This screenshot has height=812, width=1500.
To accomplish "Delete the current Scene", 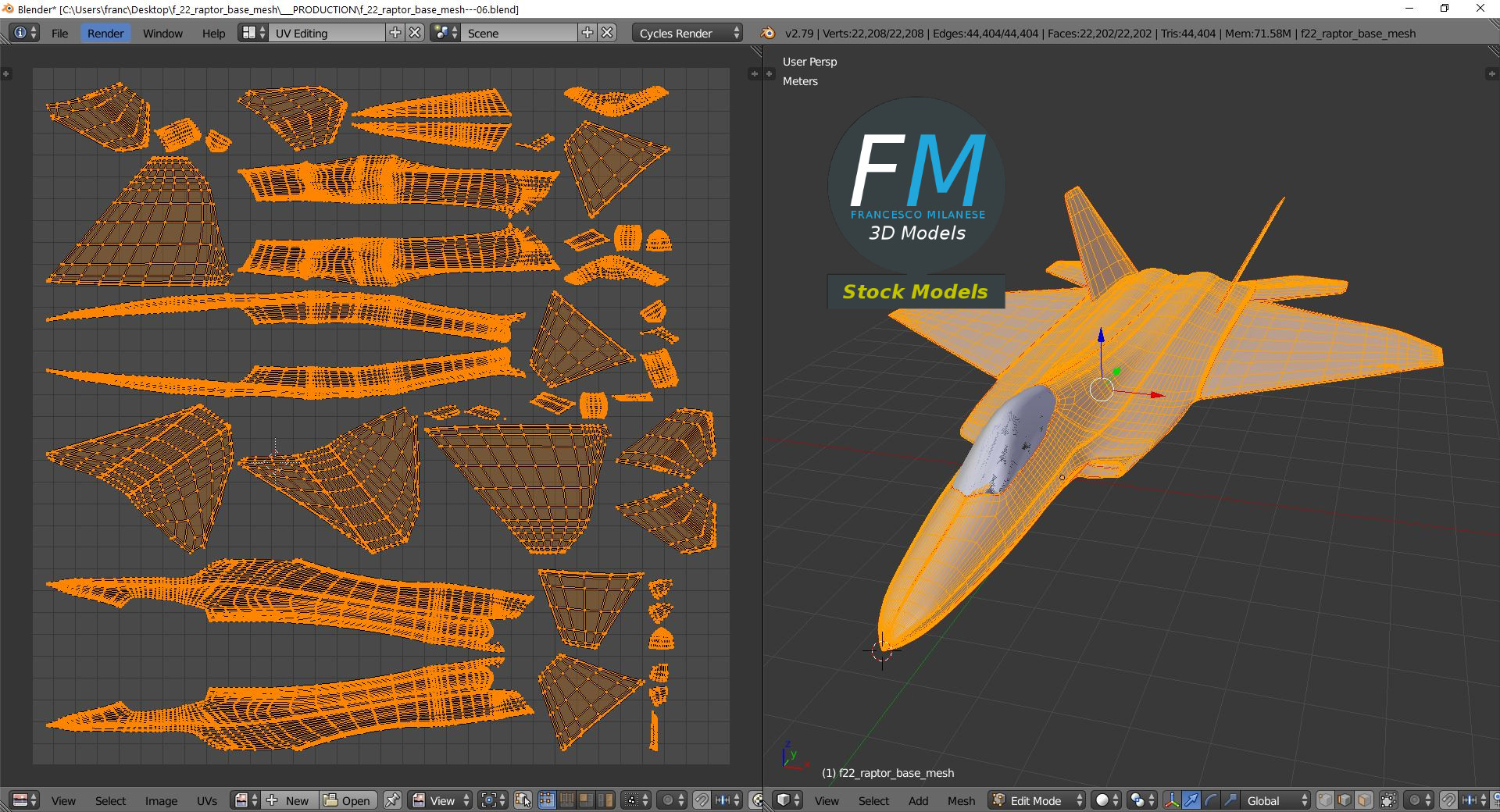I will click(x=607, y=33).
